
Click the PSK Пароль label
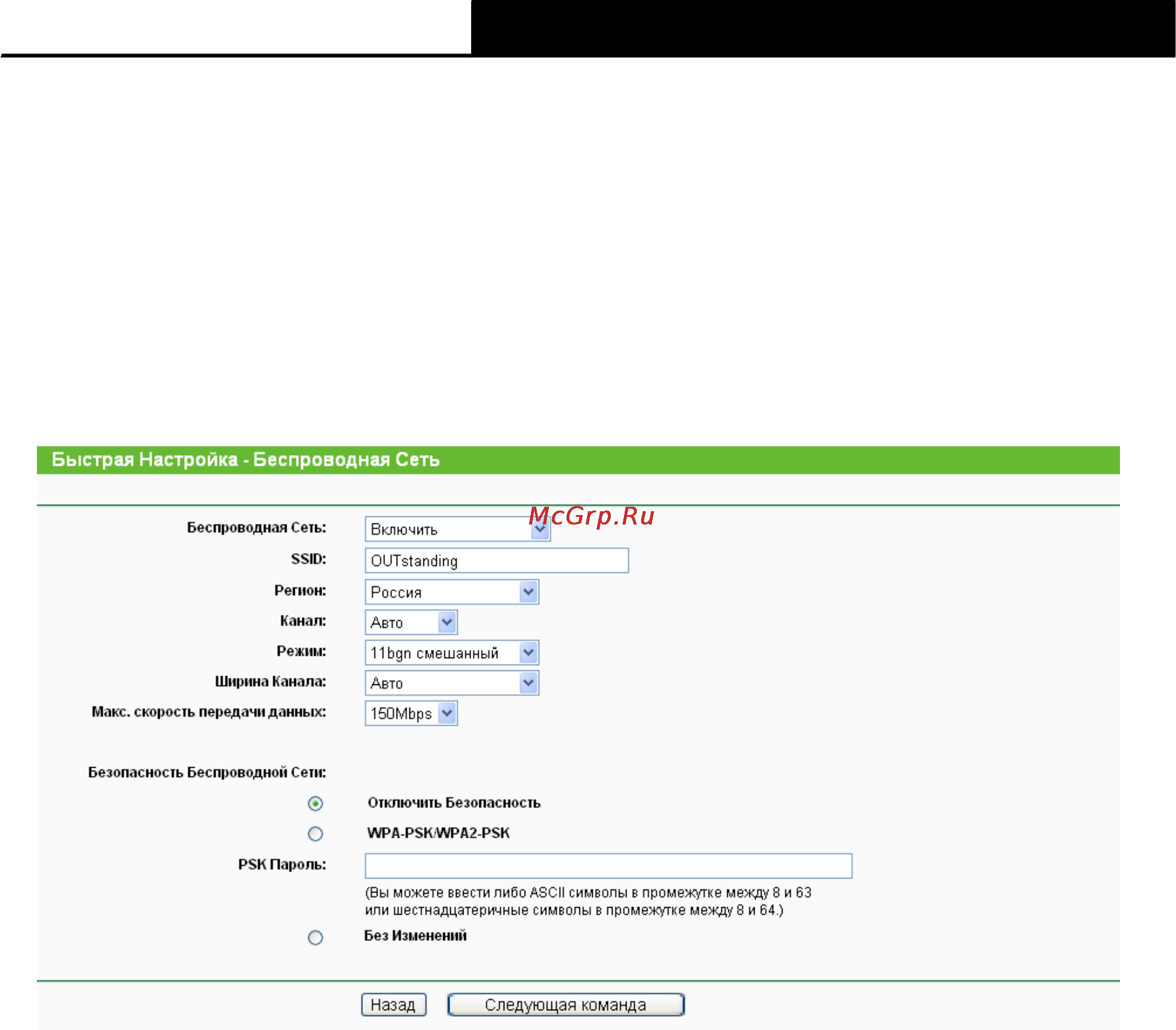click(x=282, y=864)
